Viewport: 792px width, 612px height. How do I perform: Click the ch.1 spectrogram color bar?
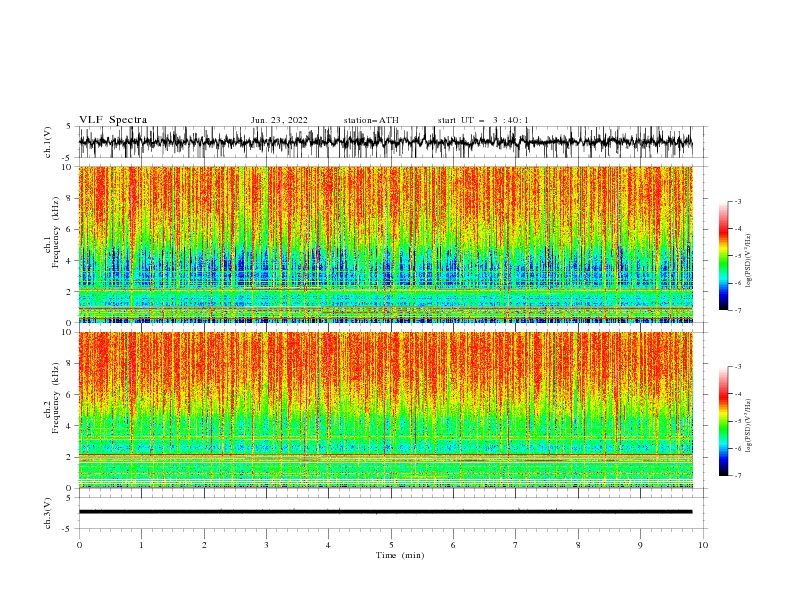click(x=723, y=256)
